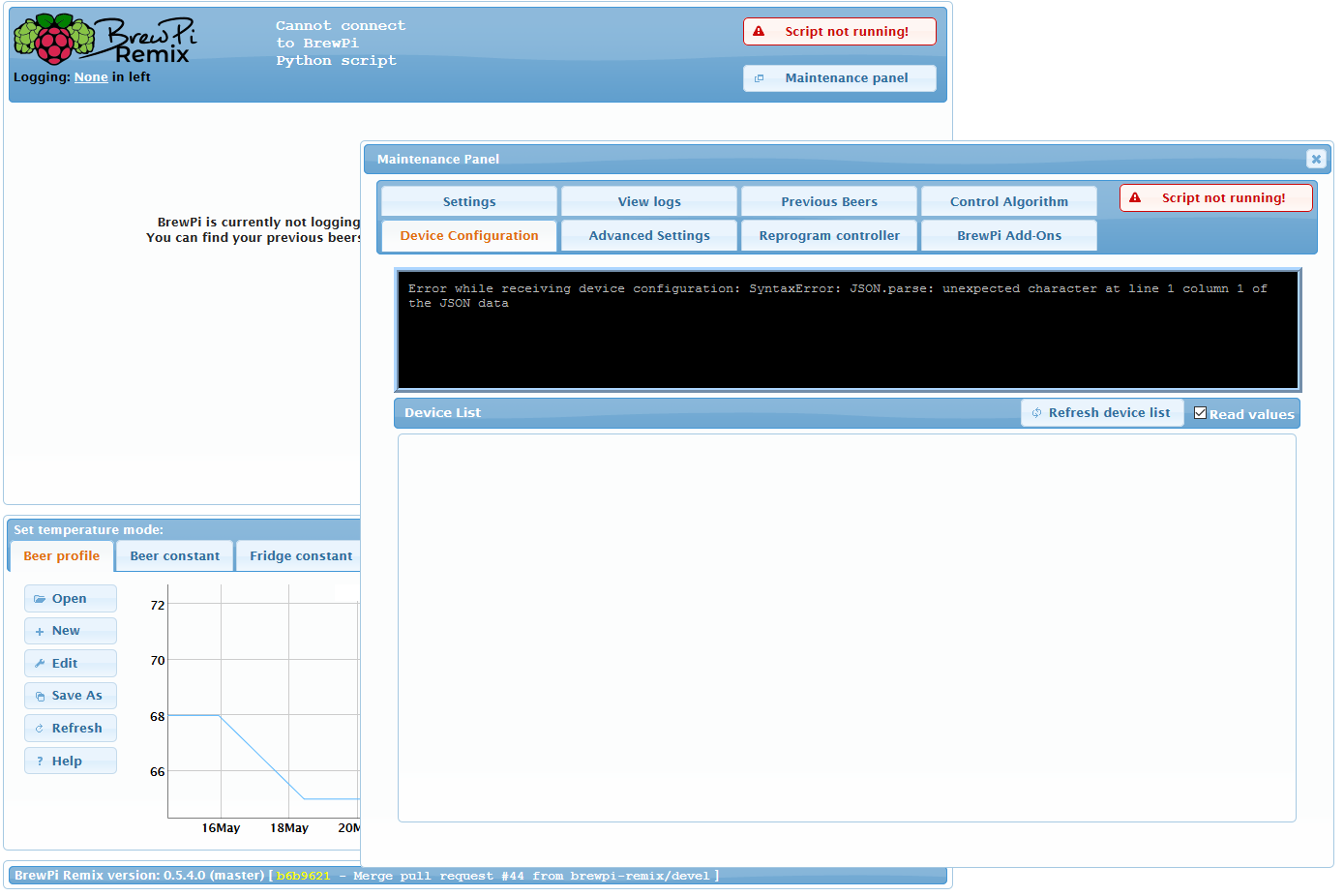
Task: Click the New profile button label
Action: point(66,631)
